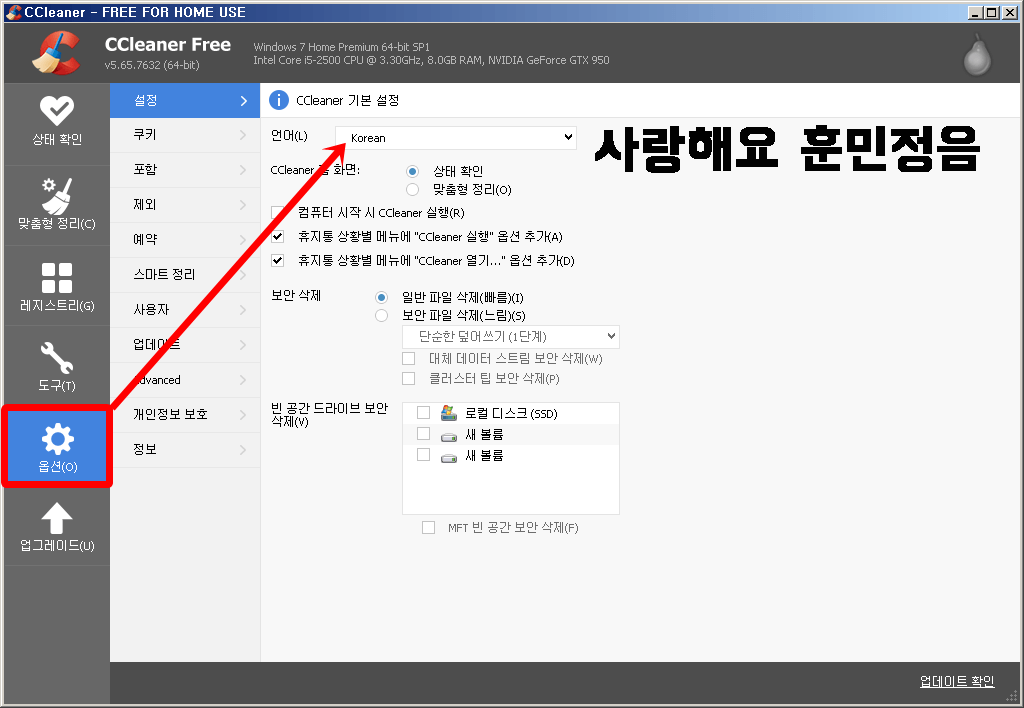
Task: Expand chevron next to Advanced
Action: click(x=244, y=379)
